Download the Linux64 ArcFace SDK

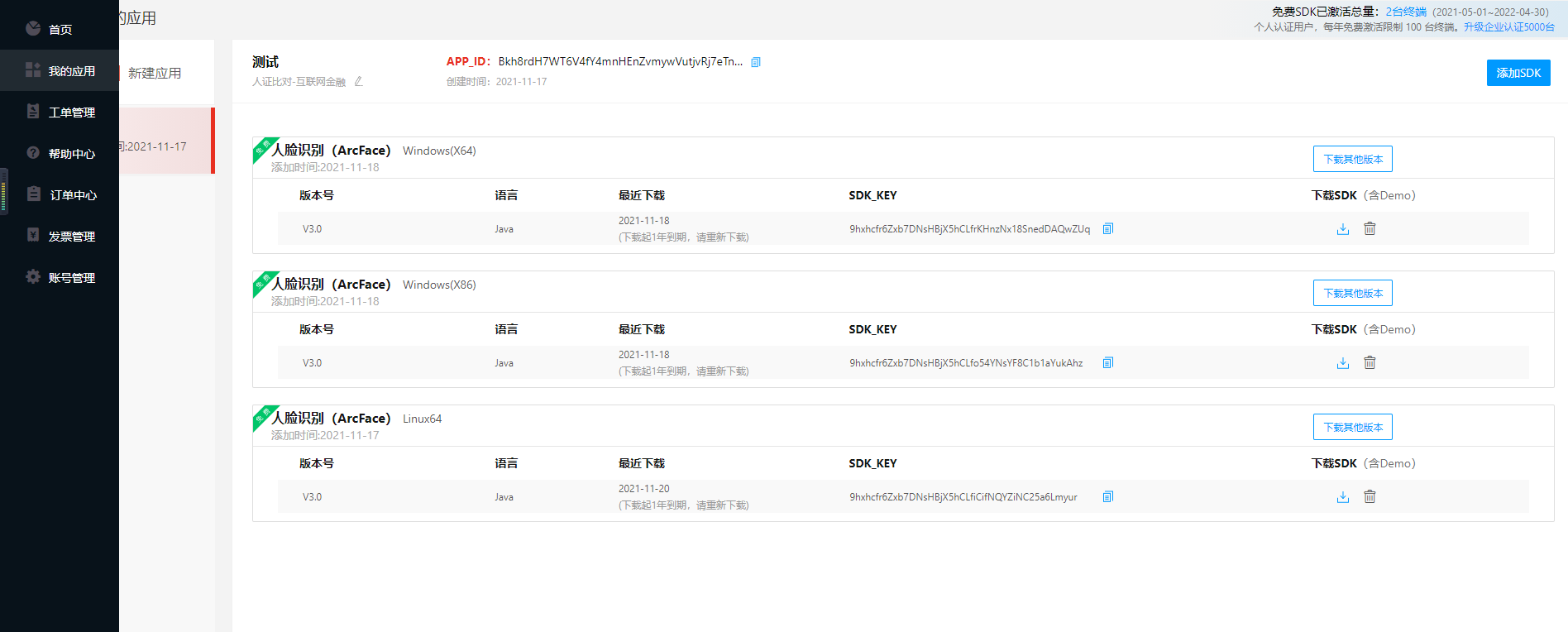(1342, 497)
